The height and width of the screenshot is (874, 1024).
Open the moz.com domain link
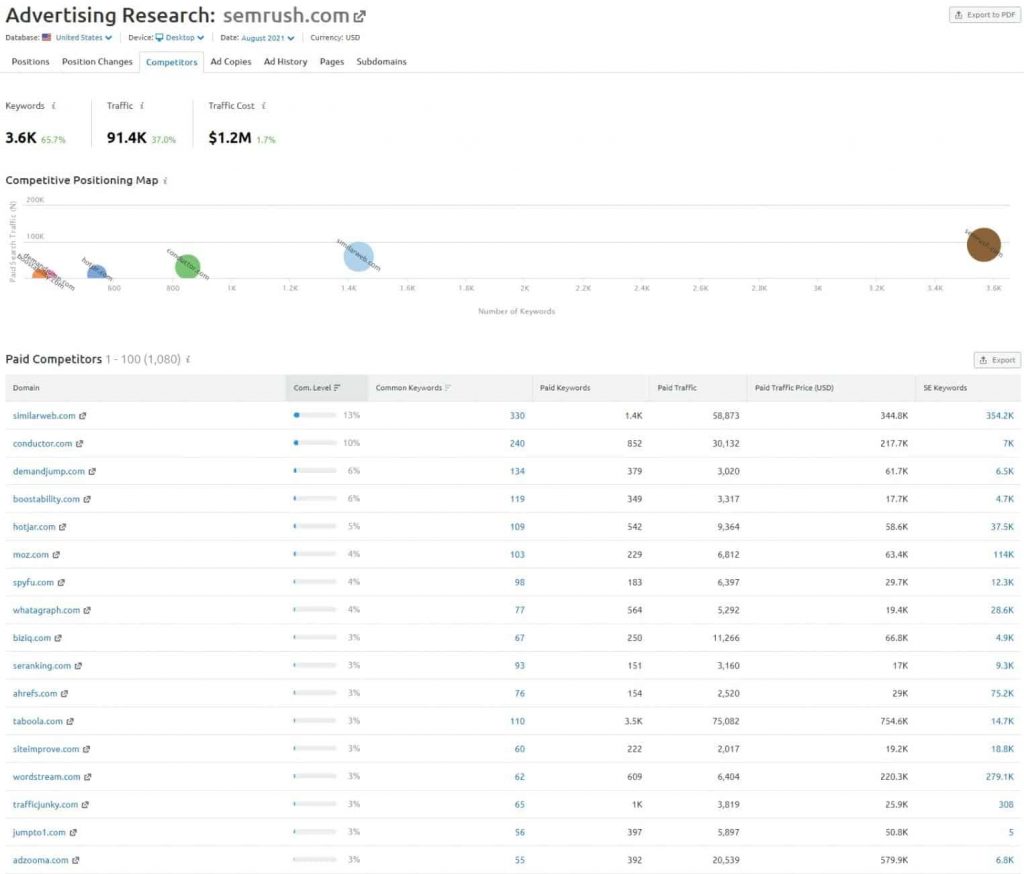coord(31,555)
